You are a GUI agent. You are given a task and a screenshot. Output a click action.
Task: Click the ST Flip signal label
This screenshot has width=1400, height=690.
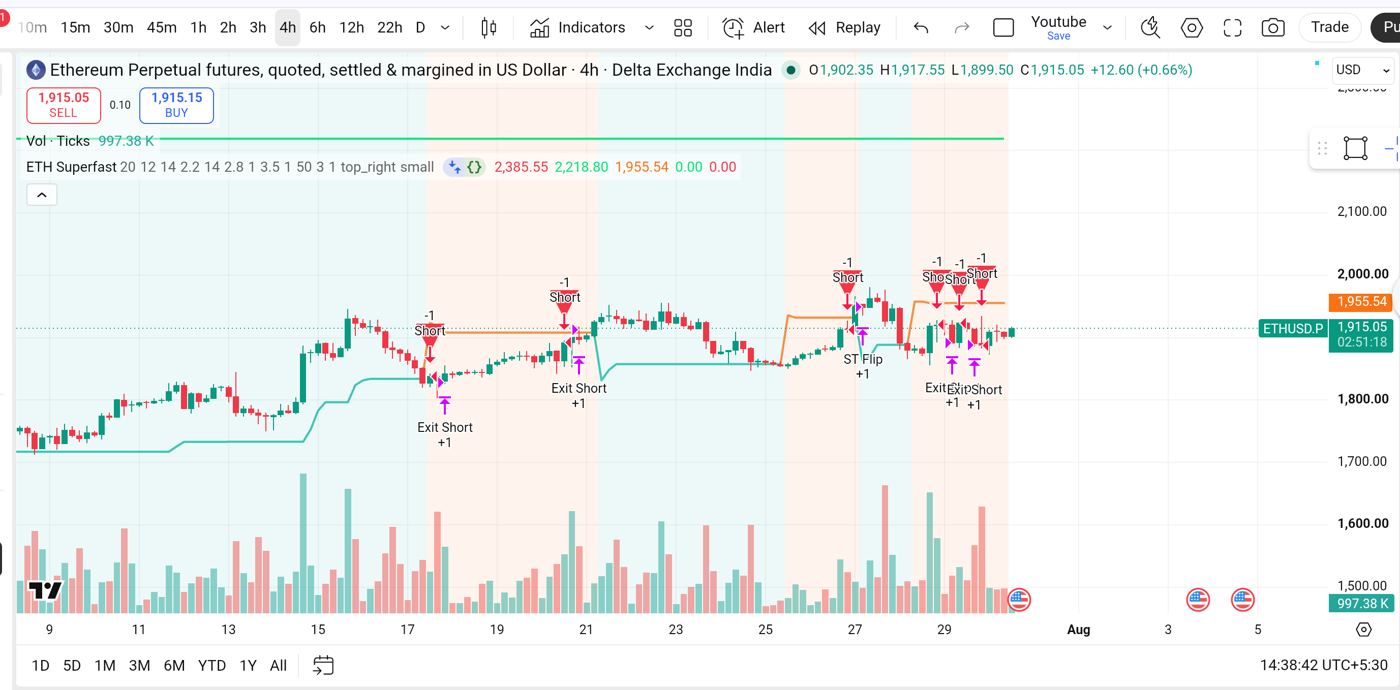point(863,359)
